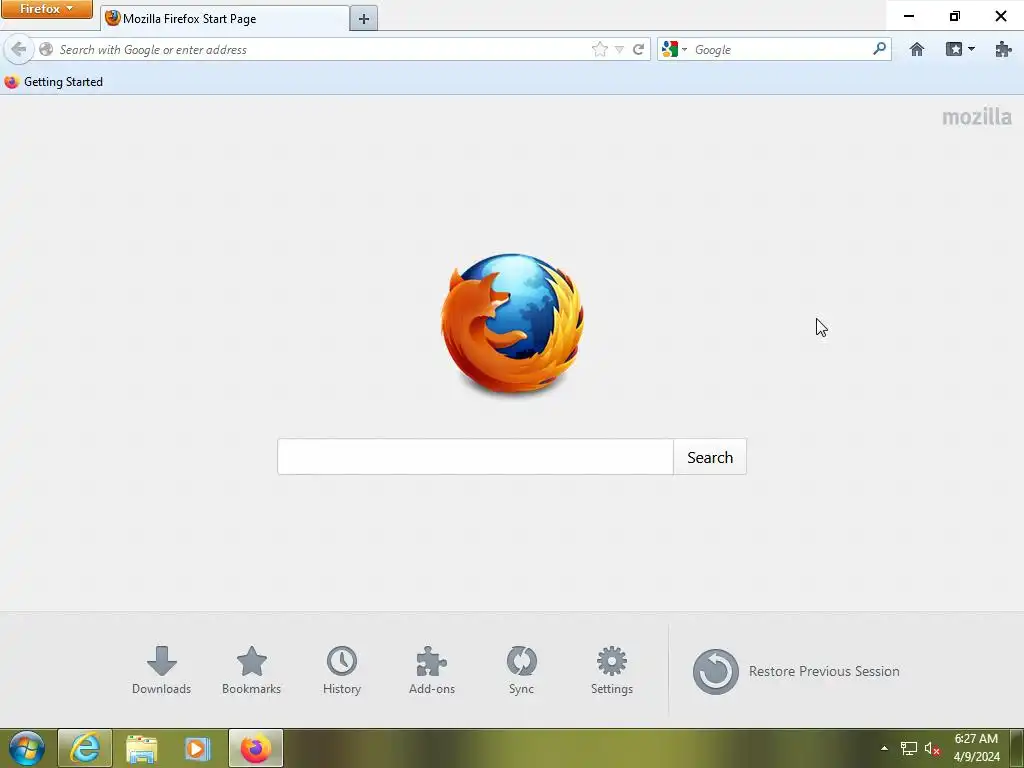This screenshot has height=768, width=1024.
Task: Open History from the start page
Action: (342, 671)
